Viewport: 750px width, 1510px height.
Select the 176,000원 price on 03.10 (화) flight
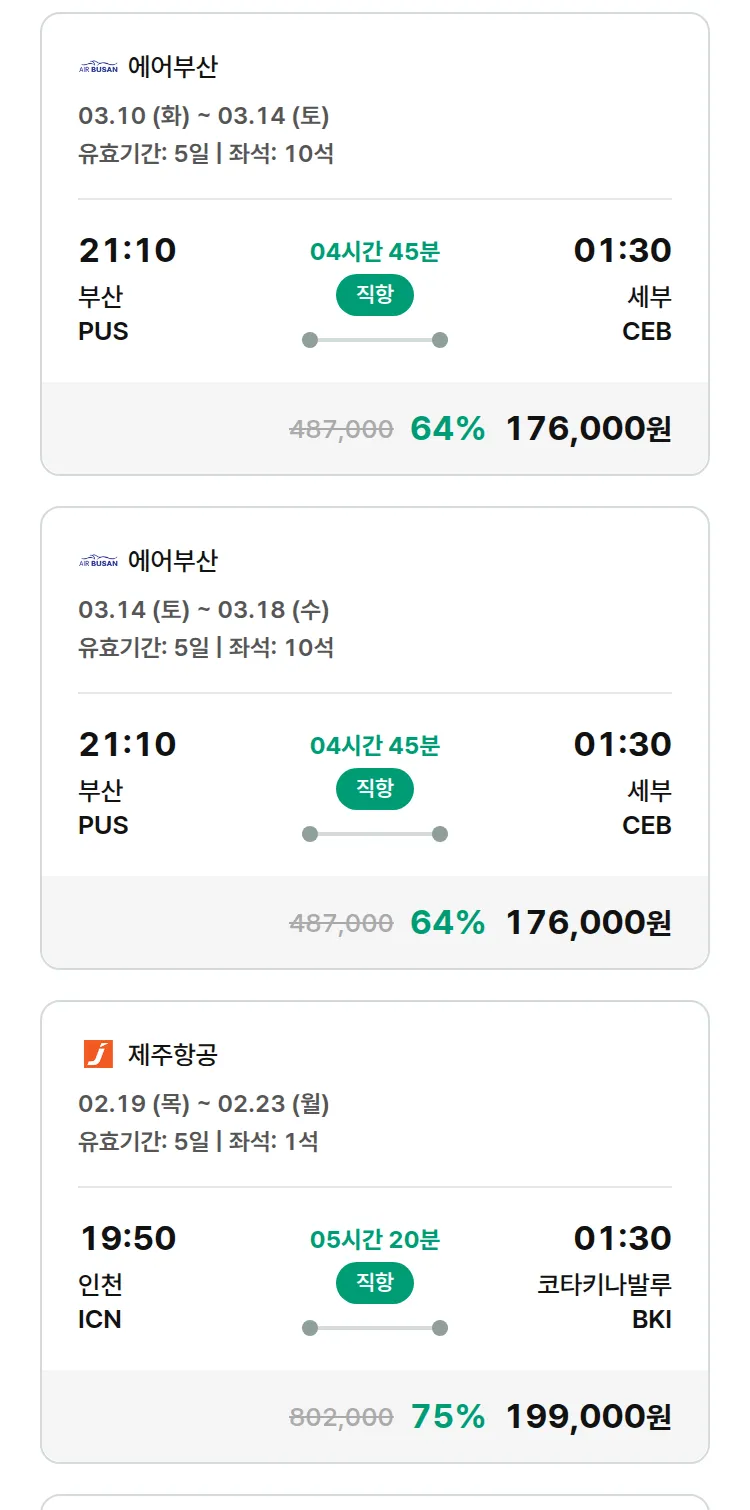pos(588,428)
